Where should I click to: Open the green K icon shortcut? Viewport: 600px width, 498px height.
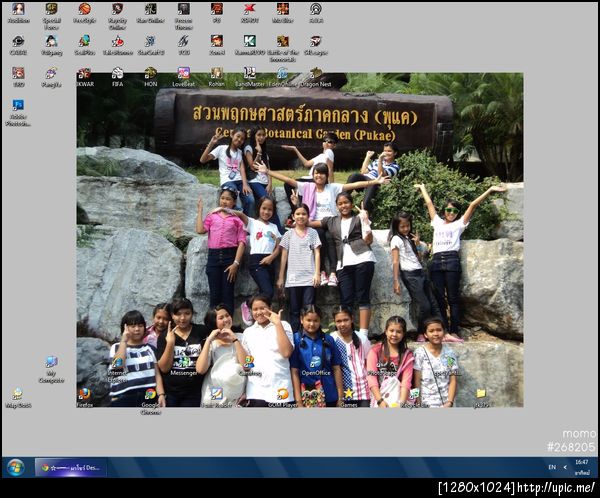[x=249, y=45]
